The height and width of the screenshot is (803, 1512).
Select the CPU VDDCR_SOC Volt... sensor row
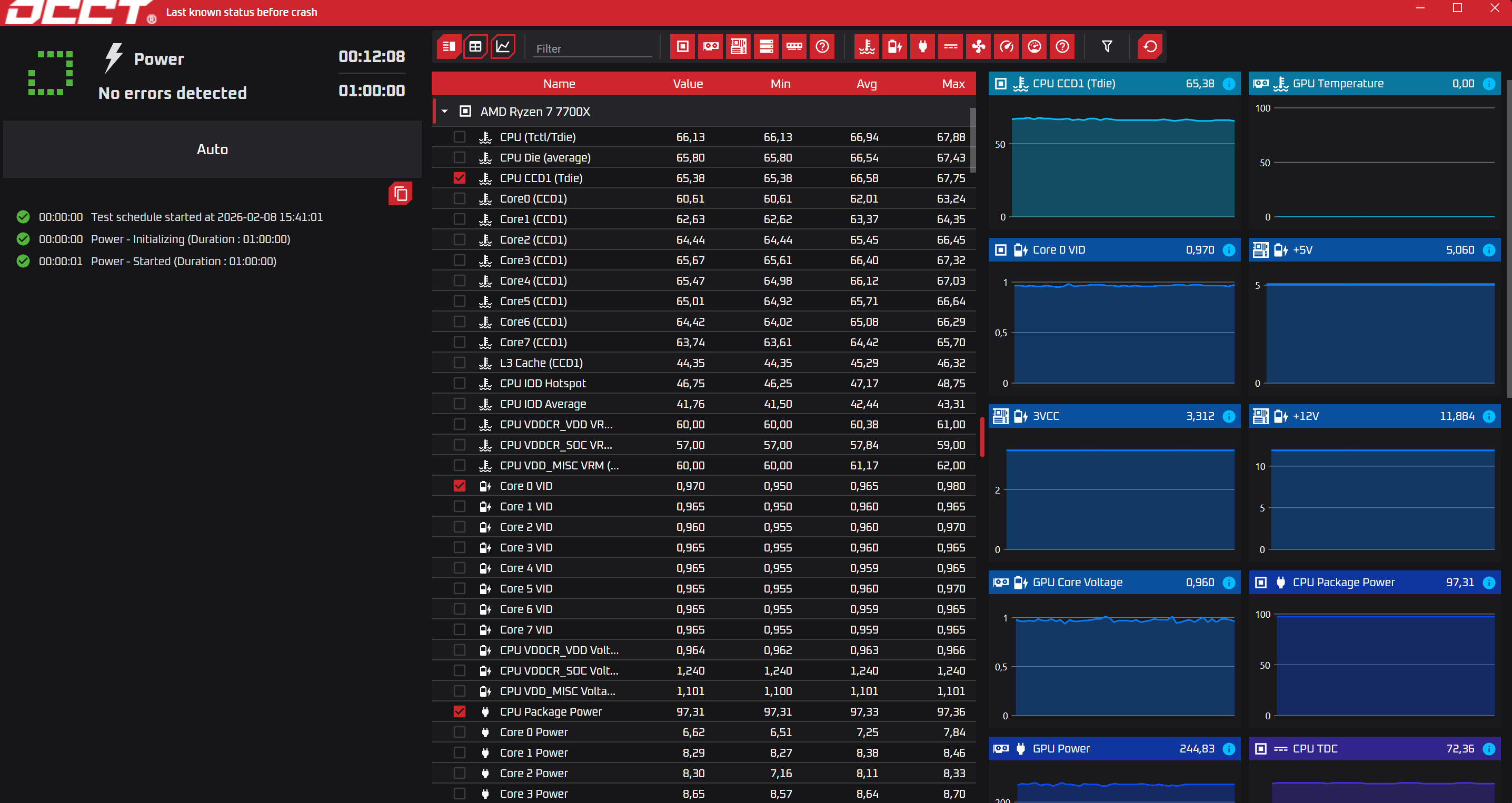(704, 670)
